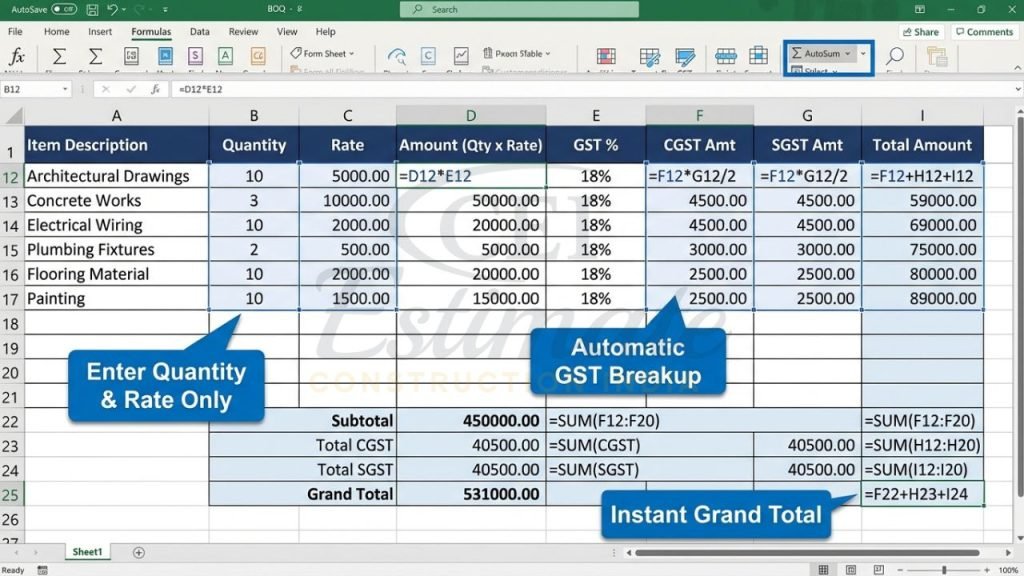Open the Comments pane button
Viewport: 1024px width, 576px height.
coord(984,32)
